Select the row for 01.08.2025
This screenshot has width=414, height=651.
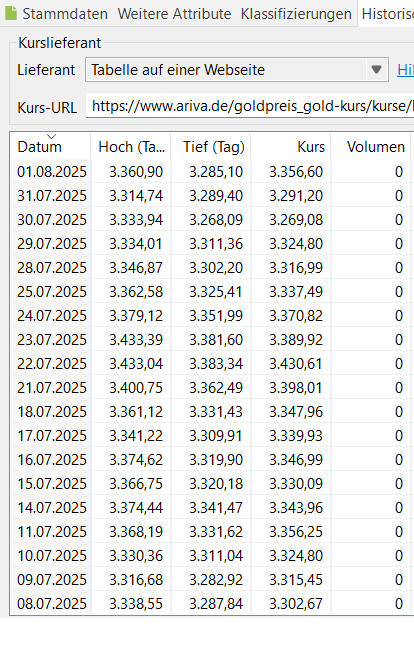211,171
